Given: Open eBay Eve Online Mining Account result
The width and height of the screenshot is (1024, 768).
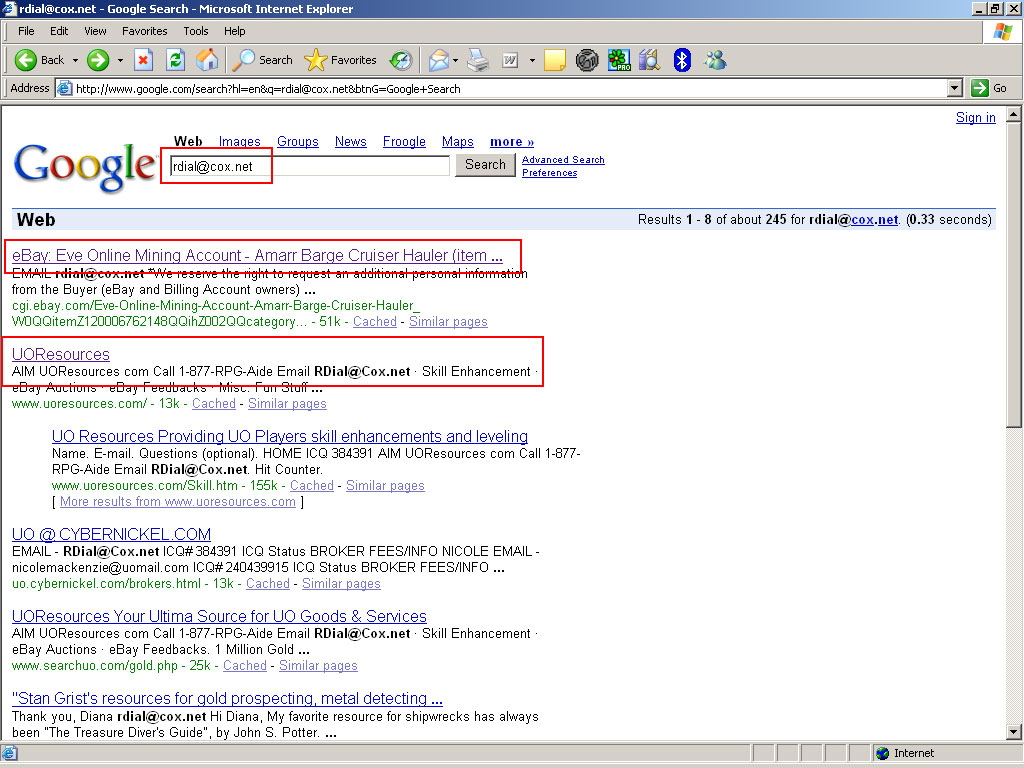Looking at the screenshot, I should 257,255.
